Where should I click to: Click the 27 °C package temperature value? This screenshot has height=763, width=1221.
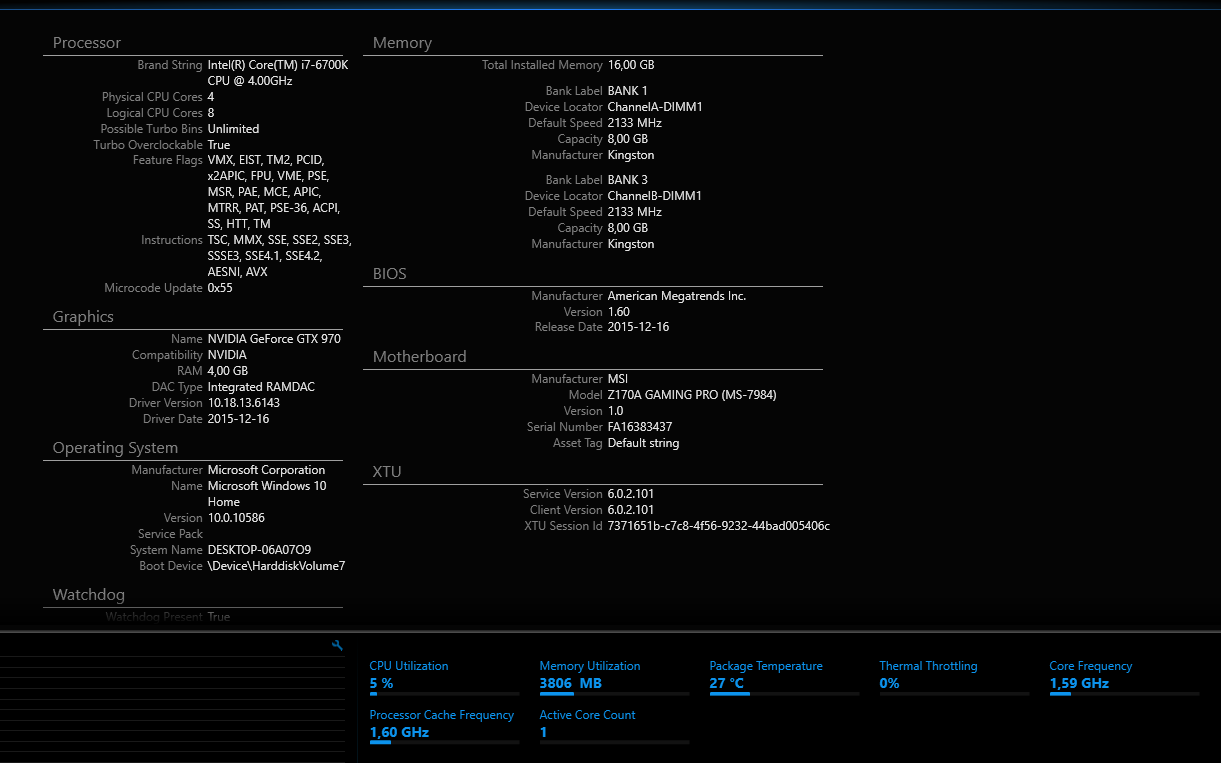tap(727, 684)
